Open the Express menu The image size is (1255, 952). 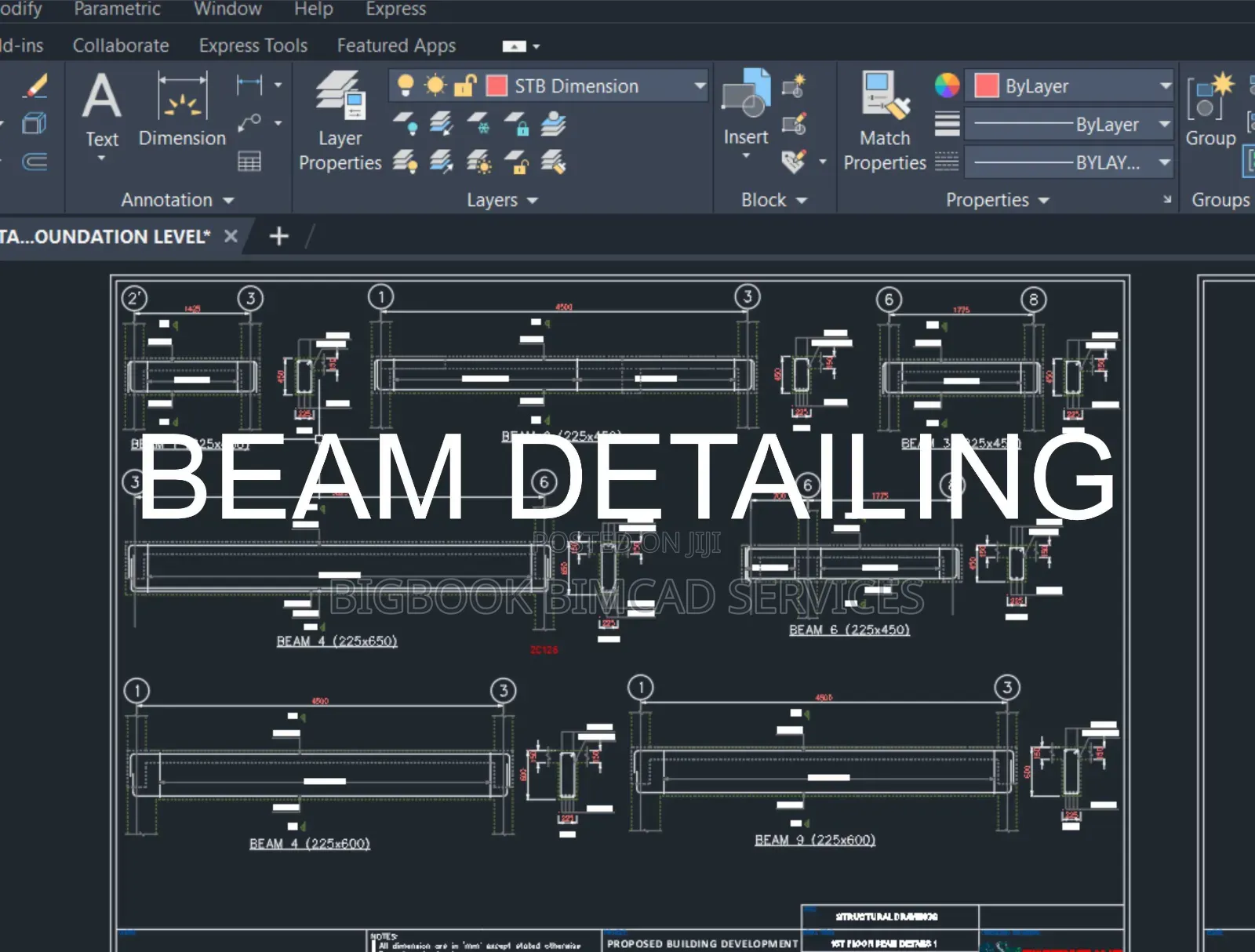[x=395, y=9]
